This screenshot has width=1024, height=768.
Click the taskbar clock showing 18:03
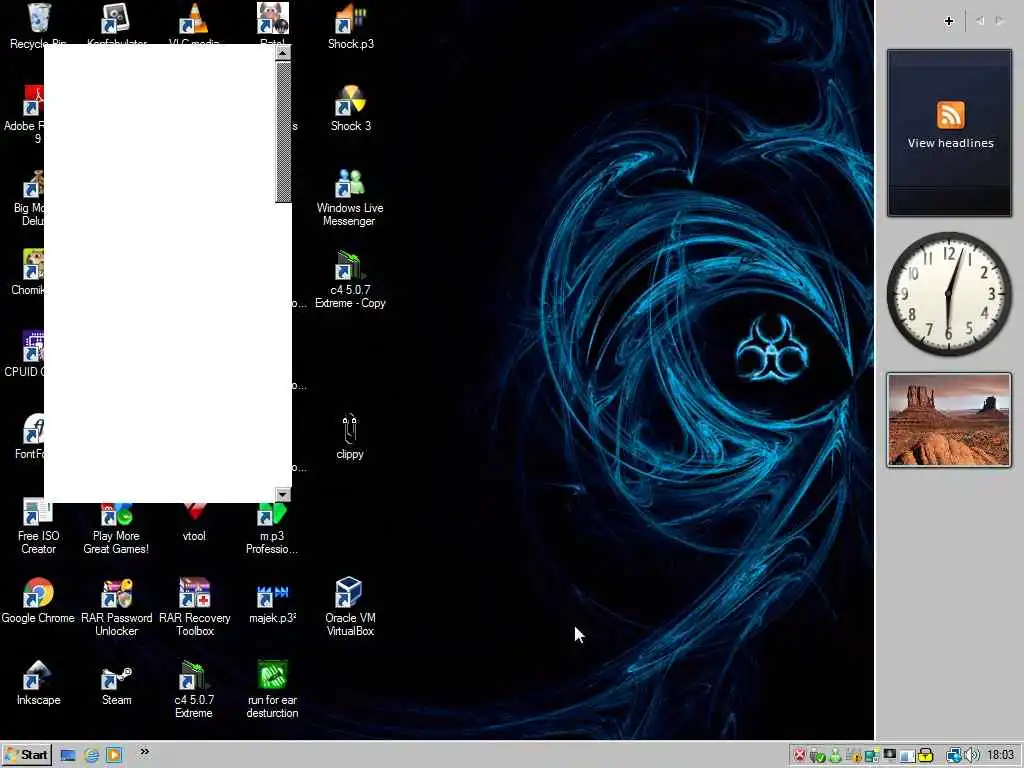click(1000, 756)
